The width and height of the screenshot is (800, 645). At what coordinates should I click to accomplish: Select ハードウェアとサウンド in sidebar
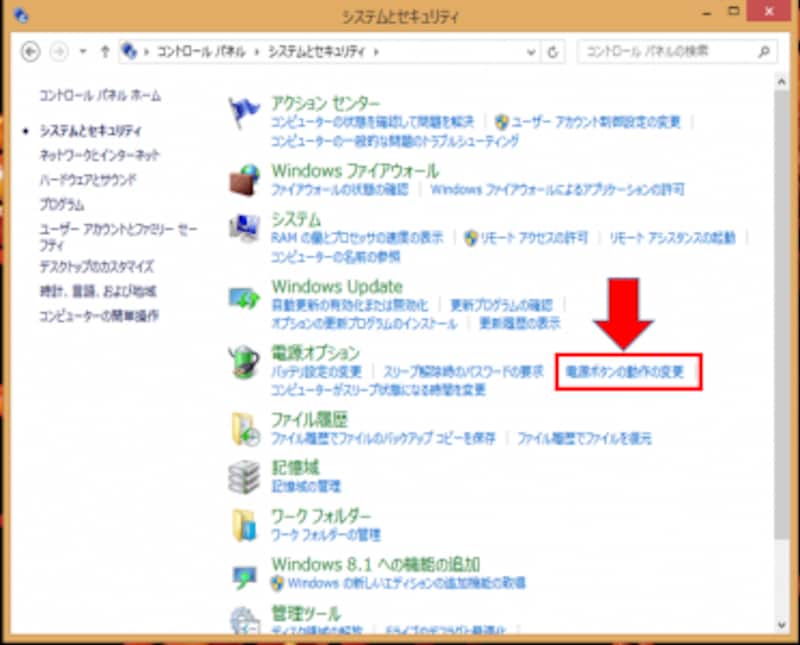[x=88, y=180]
